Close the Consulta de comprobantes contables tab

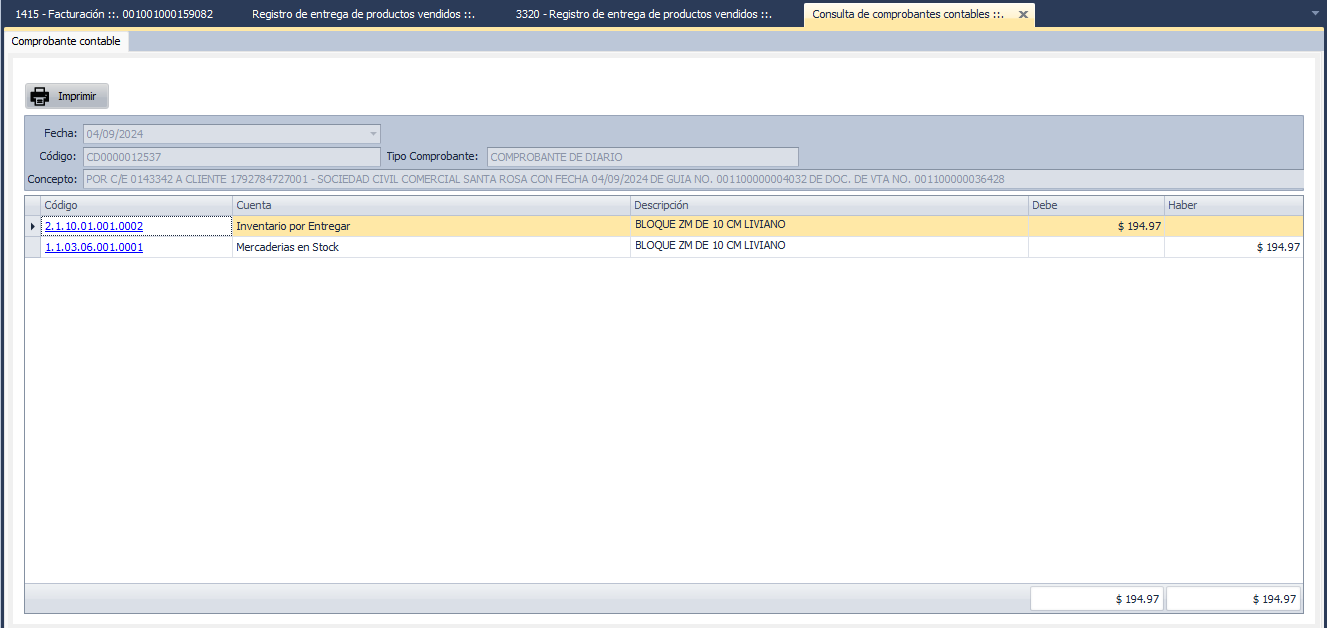point(1023,15)
